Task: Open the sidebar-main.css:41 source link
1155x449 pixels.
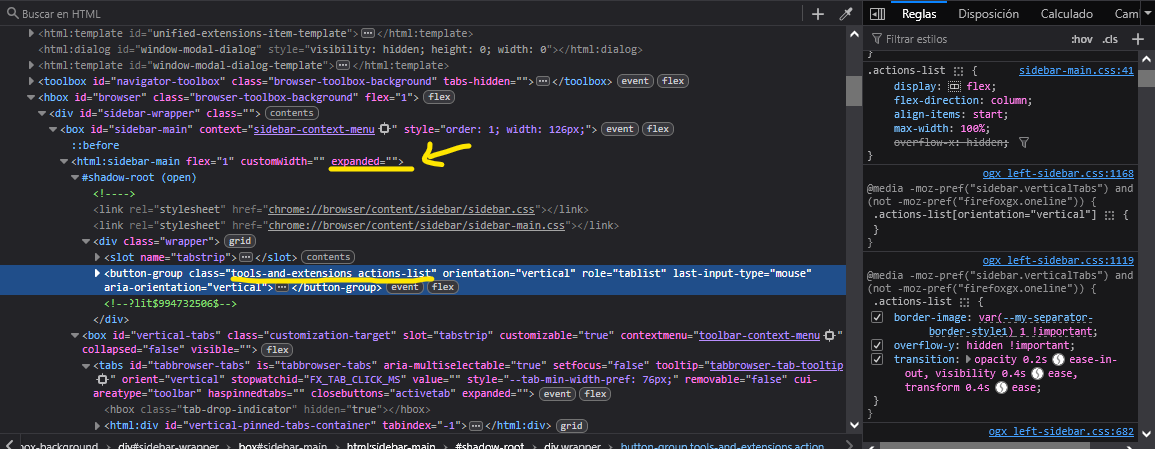Action: coord(1075,71)
